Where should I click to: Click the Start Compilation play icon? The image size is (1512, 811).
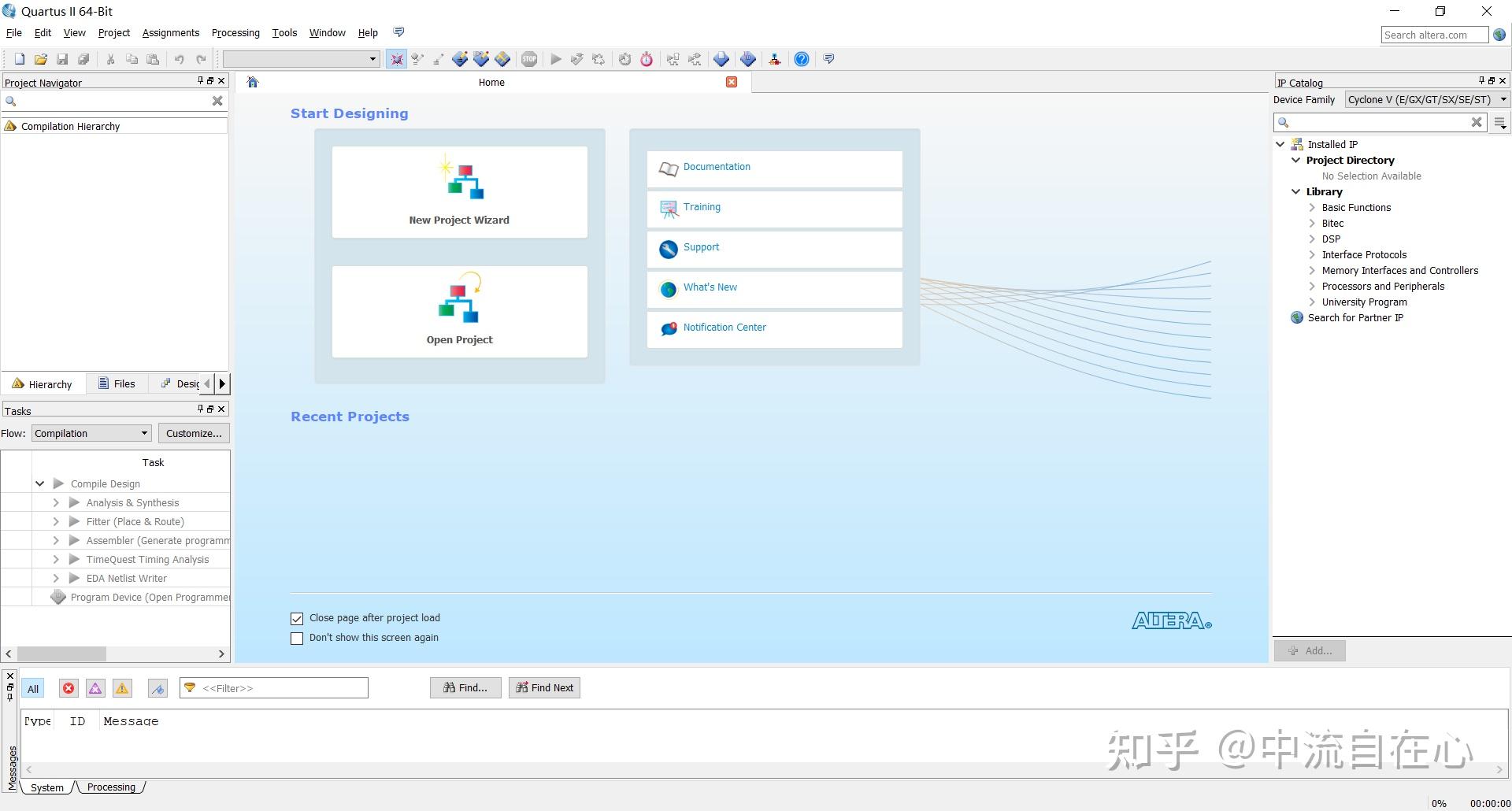point(556,59)
